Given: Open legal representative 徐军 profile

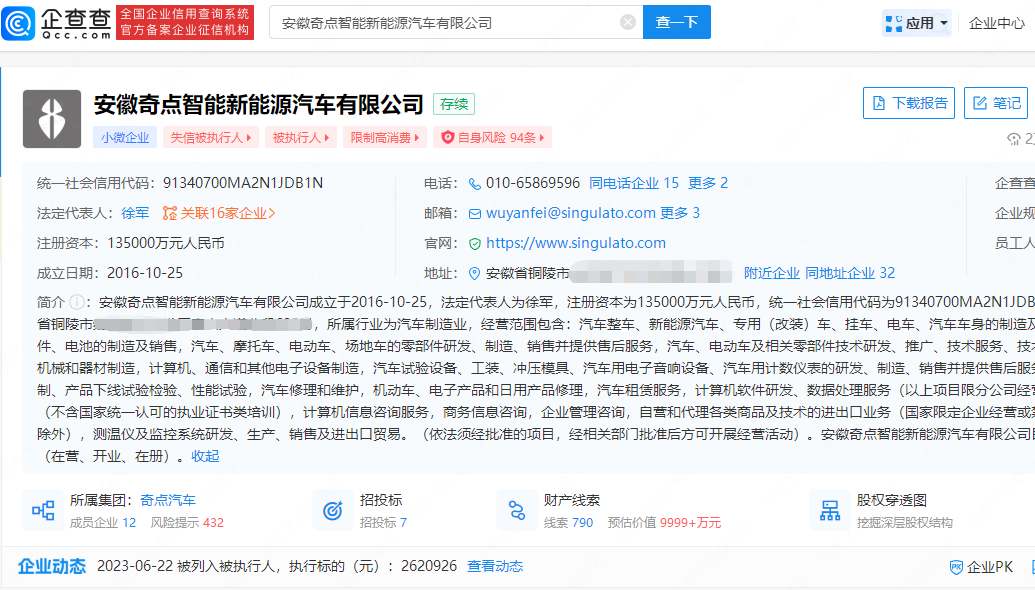Looking at the screenshot, I should coord(135,213).
